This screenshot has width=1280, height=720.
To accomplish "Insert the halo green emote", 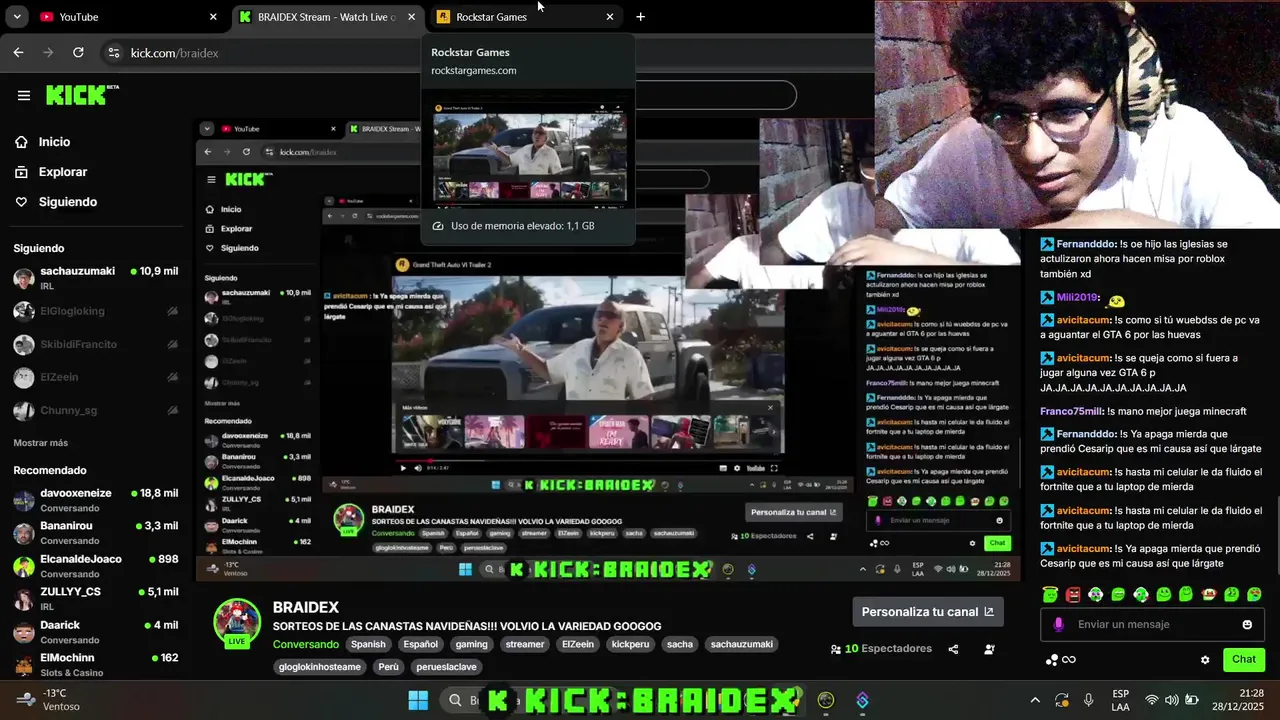I will click(x=1051, y=595).
